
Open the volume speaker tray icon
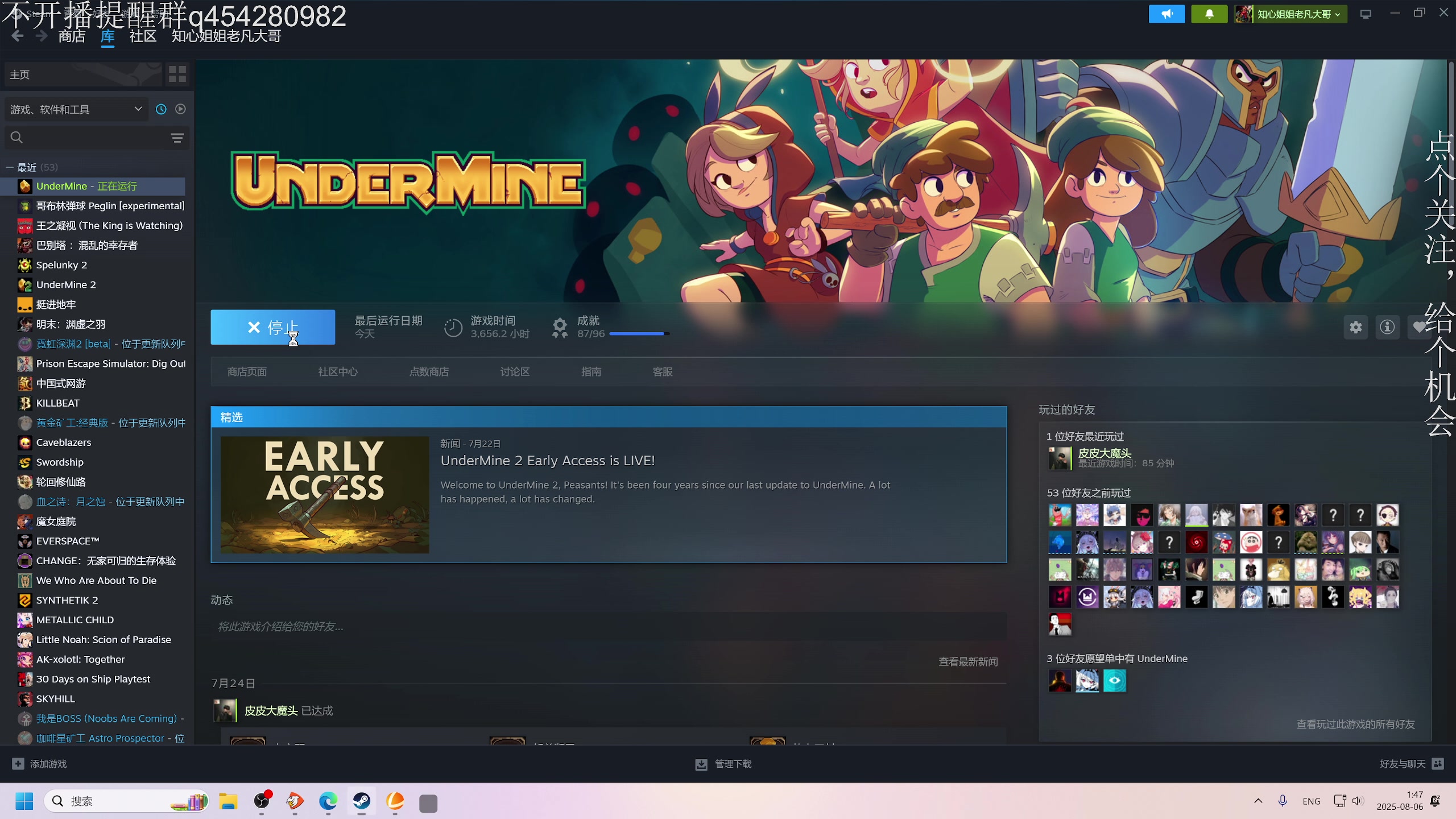[1358, 801]
